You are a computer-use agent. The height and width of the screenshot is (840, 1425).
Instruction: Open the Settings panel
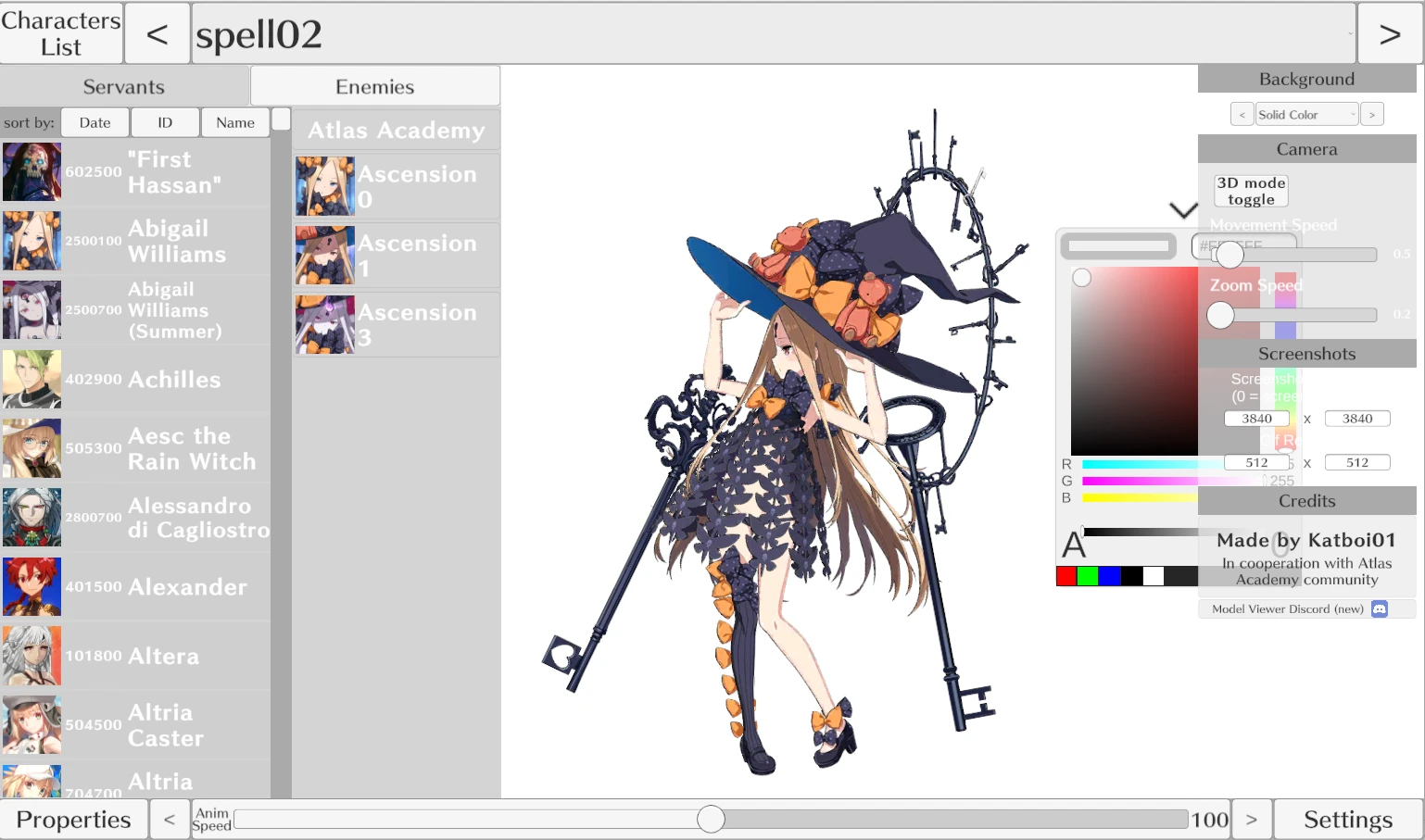[x=1347, y=820]
